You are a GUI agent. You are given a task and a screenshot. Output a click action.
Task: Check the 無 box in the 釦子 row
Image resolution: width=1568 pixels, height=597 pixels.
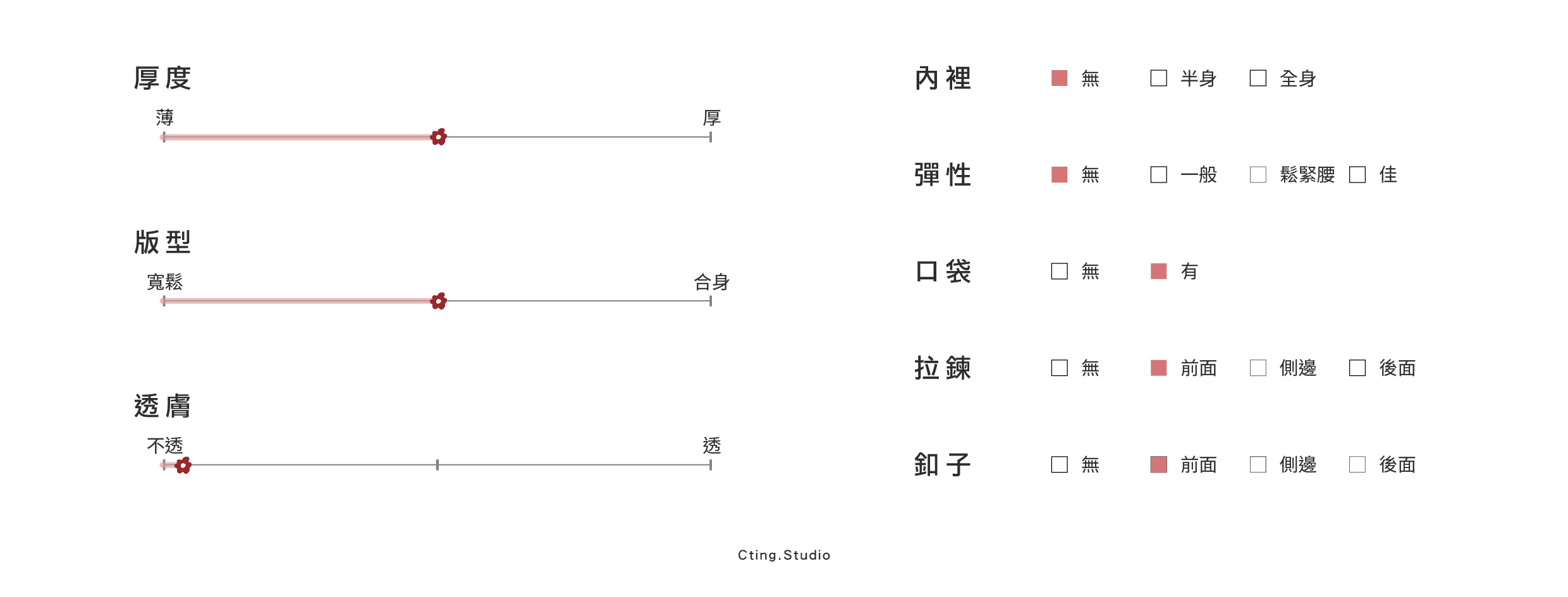[1059, 465]
